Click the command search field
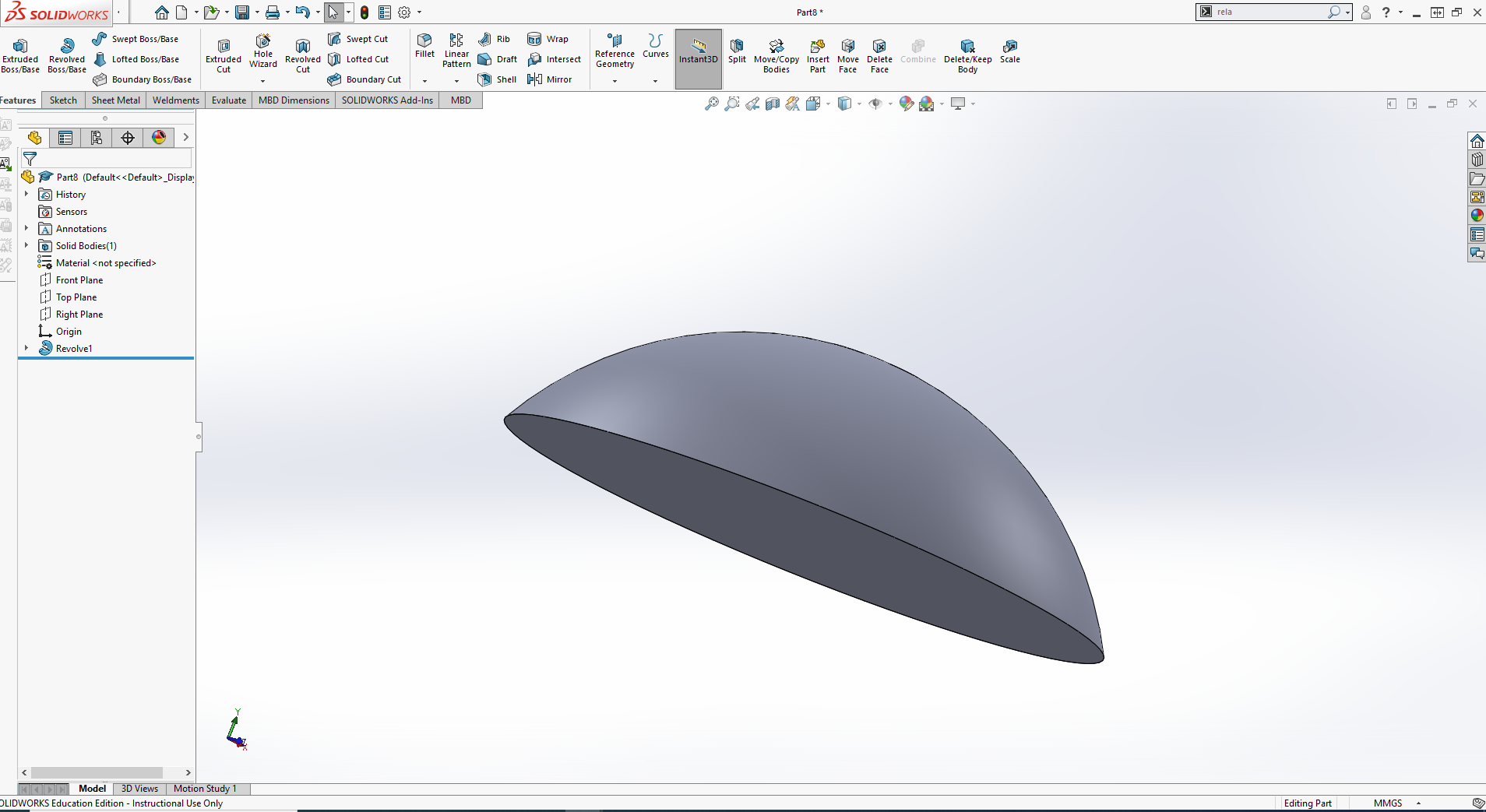 point(1270,12)
